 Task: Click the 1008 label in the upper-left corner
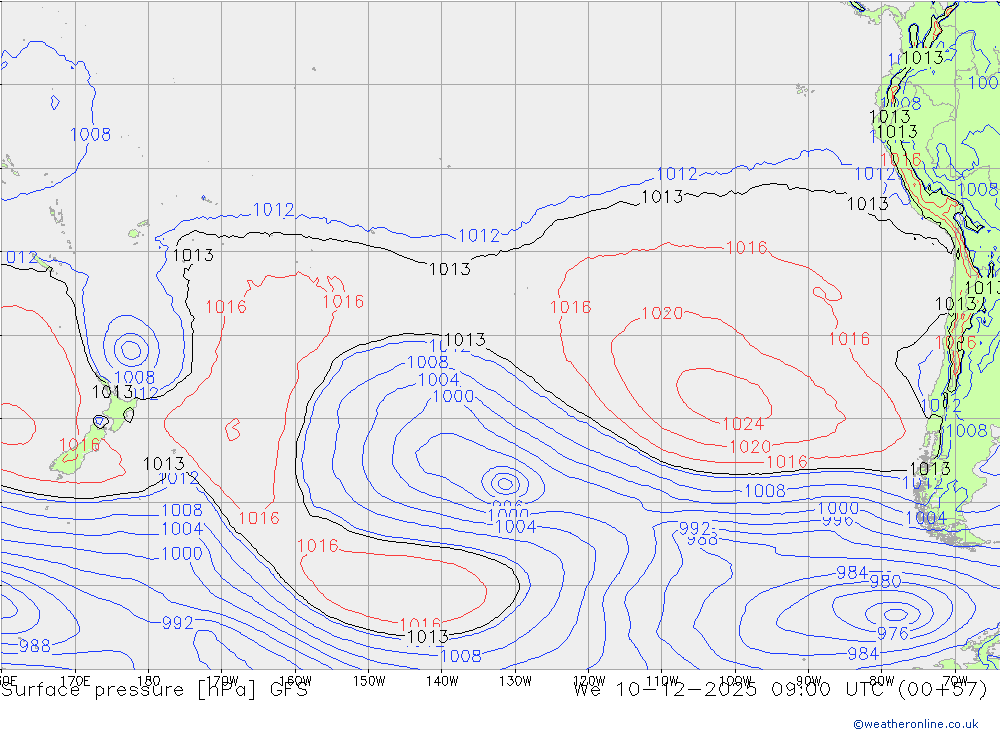pyautogui.click(x=90, y=134)
